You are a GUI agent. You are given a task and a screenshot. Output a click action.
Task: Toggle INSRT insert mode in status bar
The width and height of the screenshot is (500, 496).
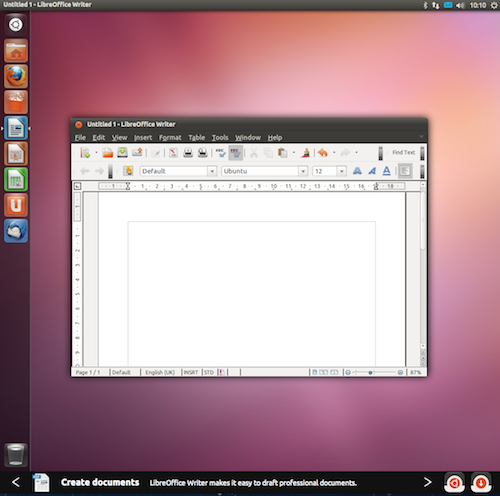point(191,372)
